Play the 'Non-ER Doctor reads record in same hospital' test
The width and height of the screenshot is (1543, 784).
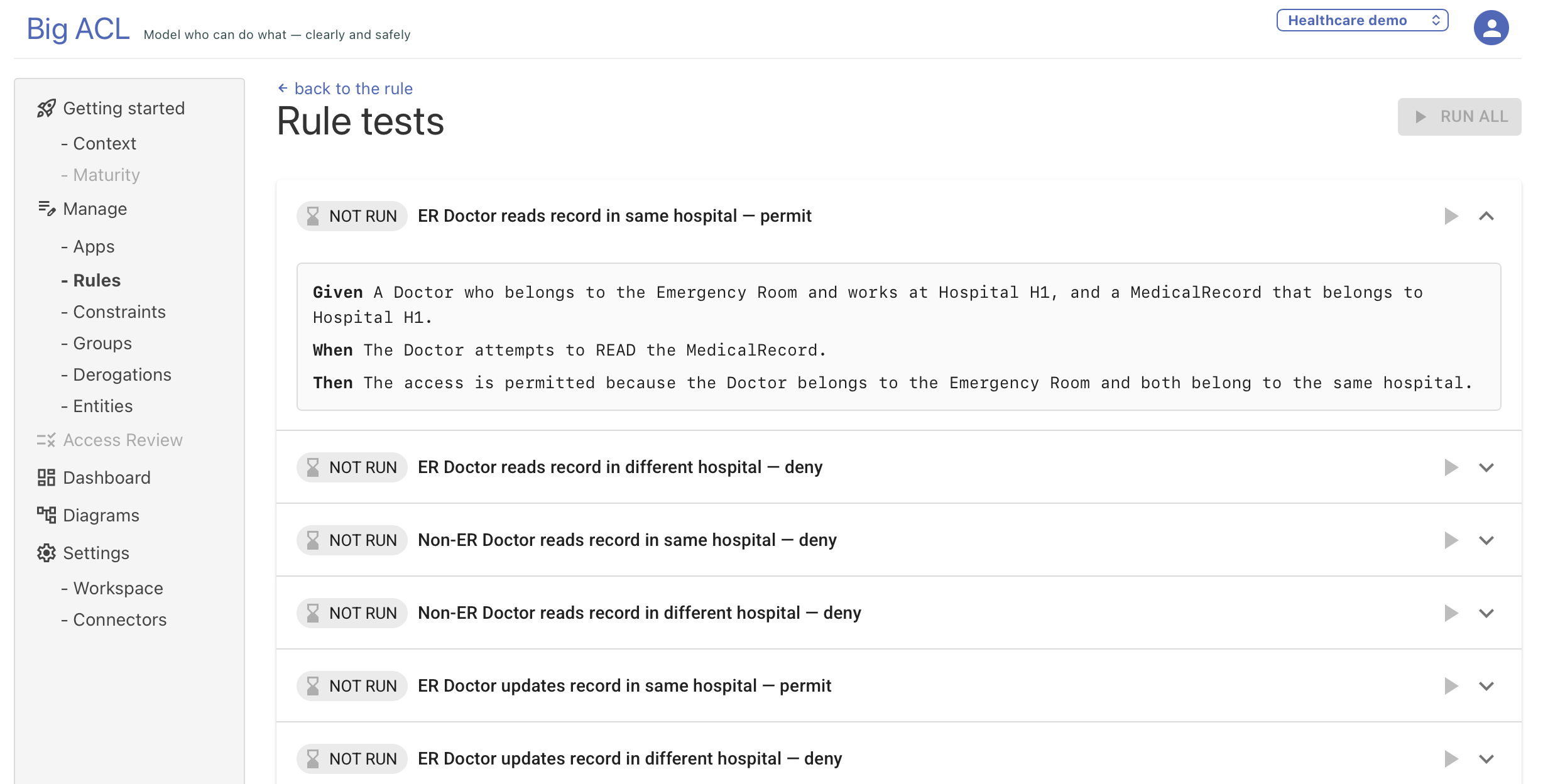coord(1451,540)
